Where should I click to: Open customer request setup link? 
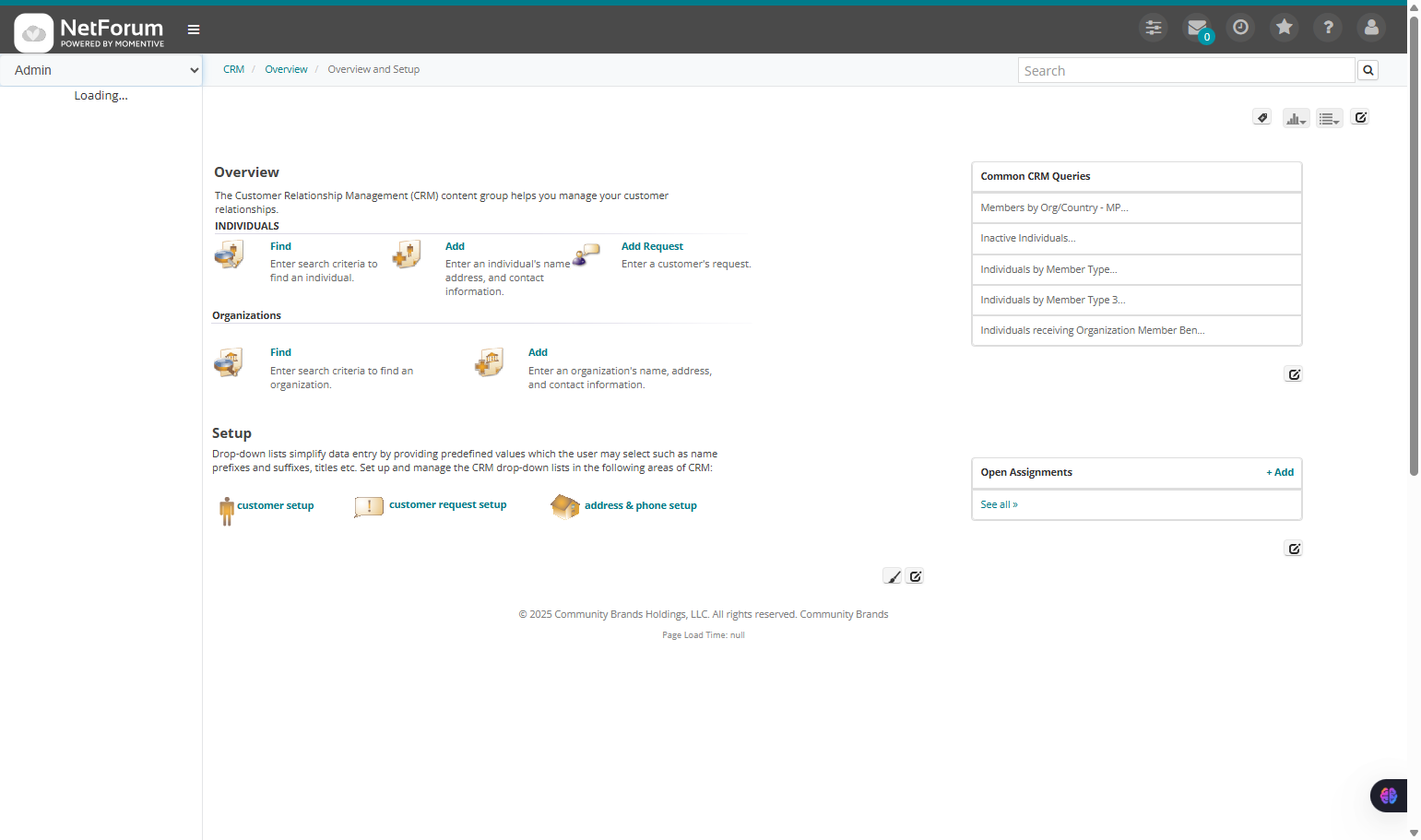coord(448,504)
